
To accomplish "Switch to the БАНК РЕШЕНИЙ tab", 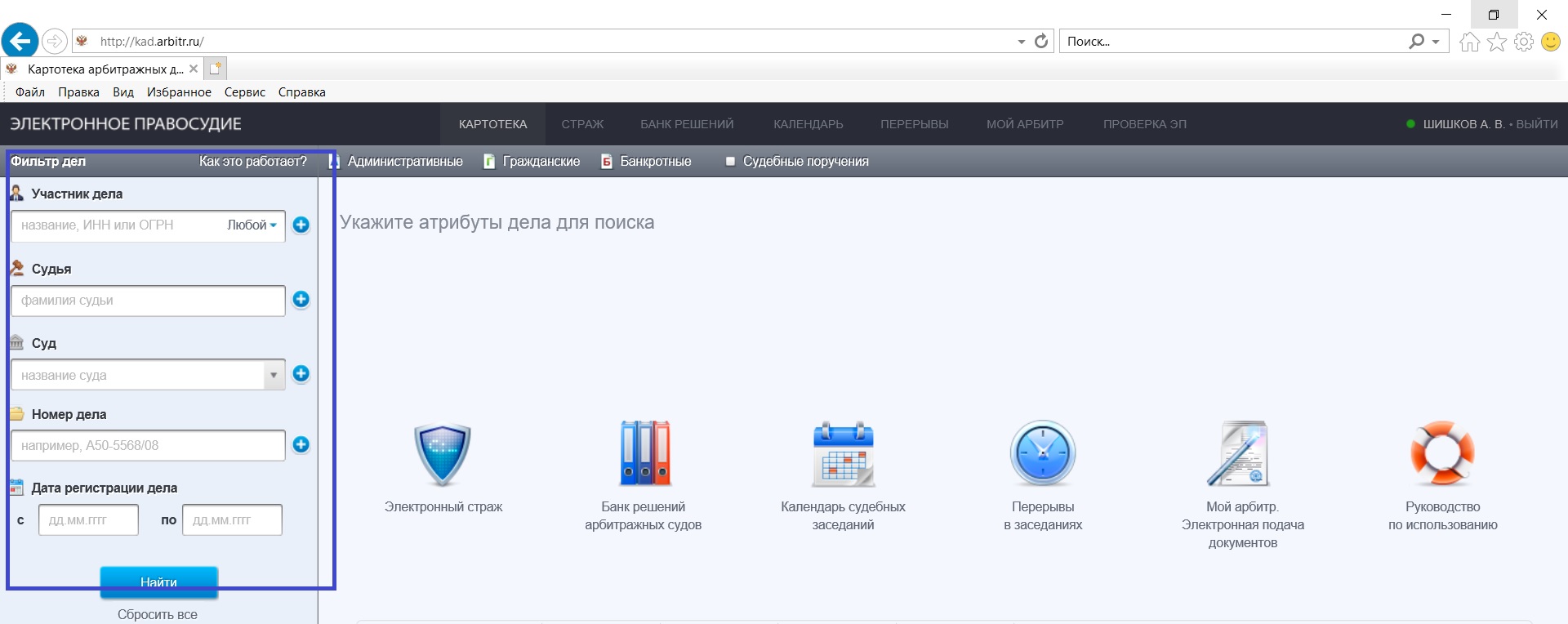I will point(687,124).
